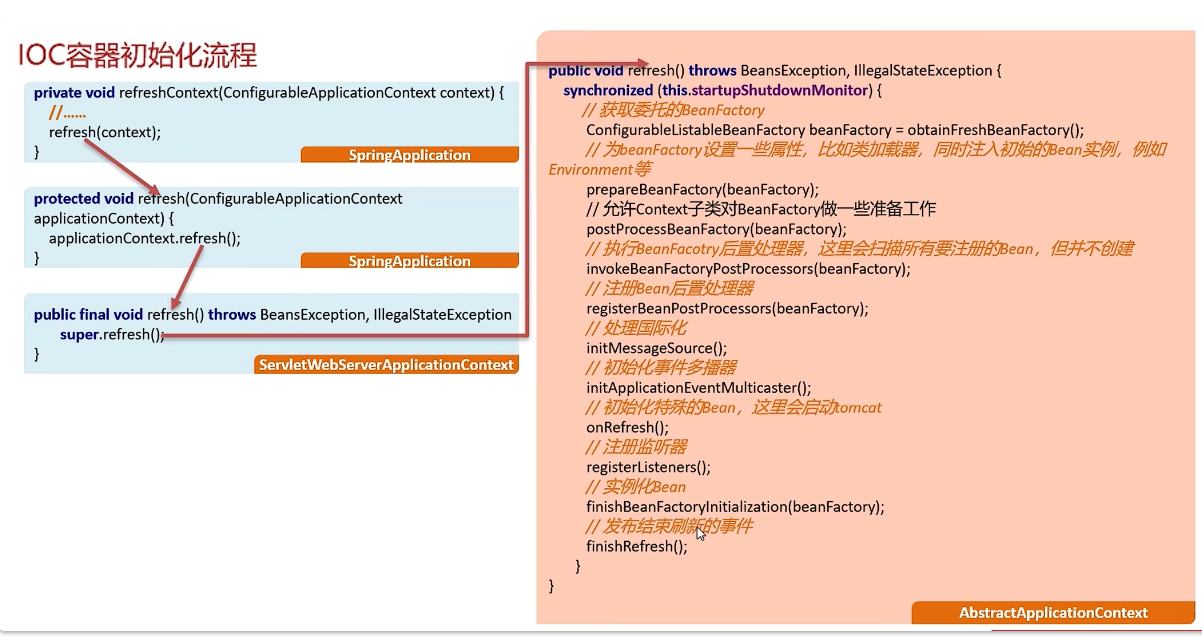
Task: Click the registerBeanPostProcessors(beanFactory) line
Action: click(727, 308)
